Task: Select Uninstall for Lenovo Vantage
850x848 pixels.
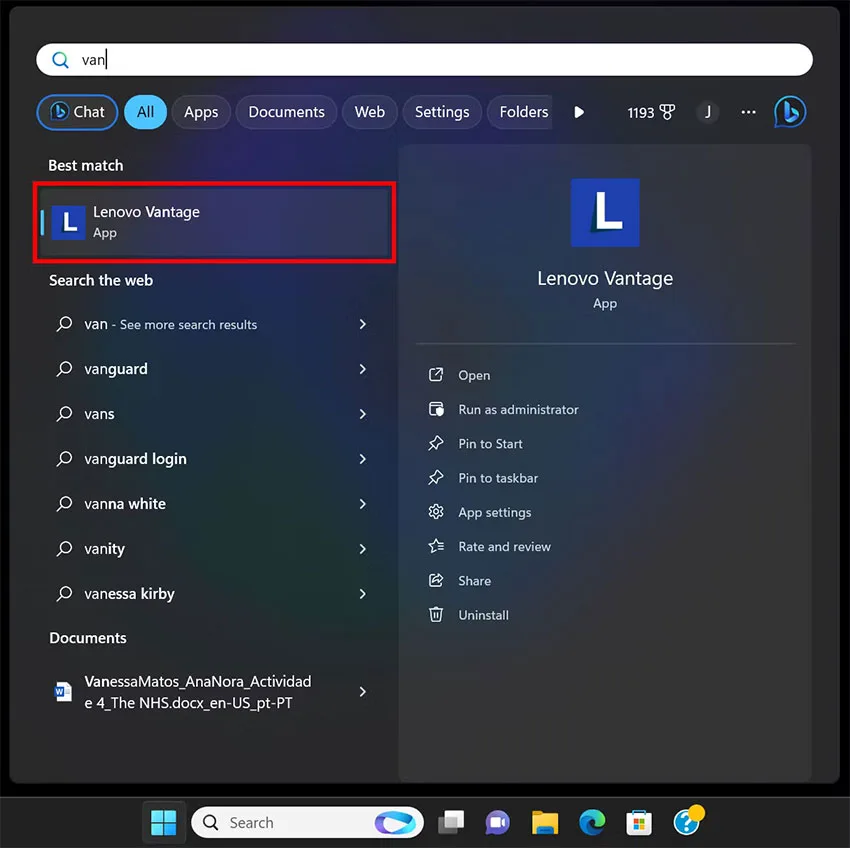Action: pyautogui.click(x=469, y=614)
